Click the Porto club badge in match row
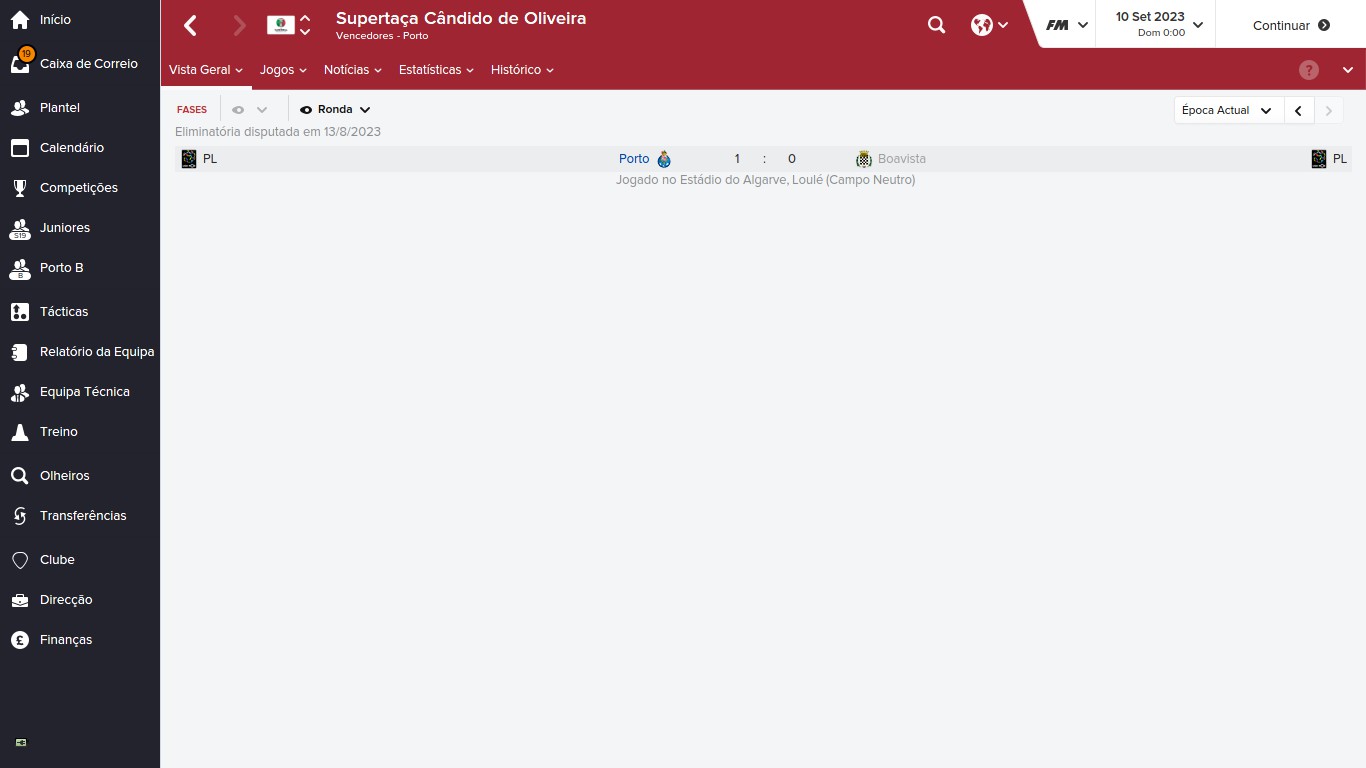 tap(664, 159)
